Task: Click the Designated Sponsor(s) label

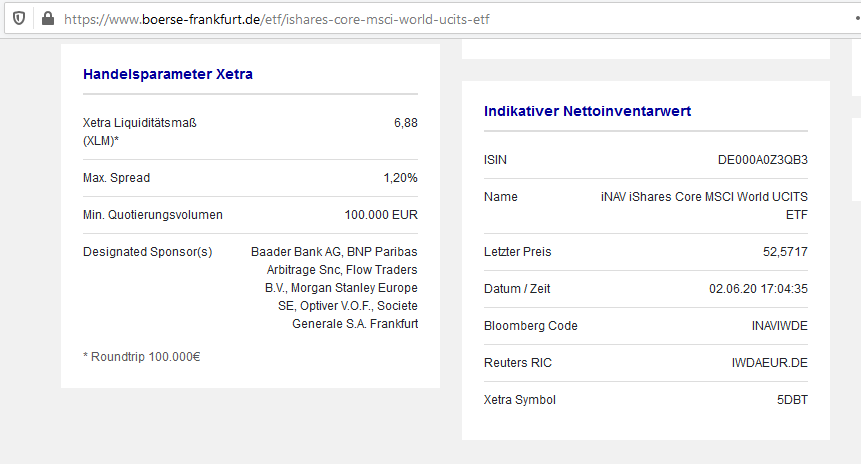Action: click(x=147, y=252)
